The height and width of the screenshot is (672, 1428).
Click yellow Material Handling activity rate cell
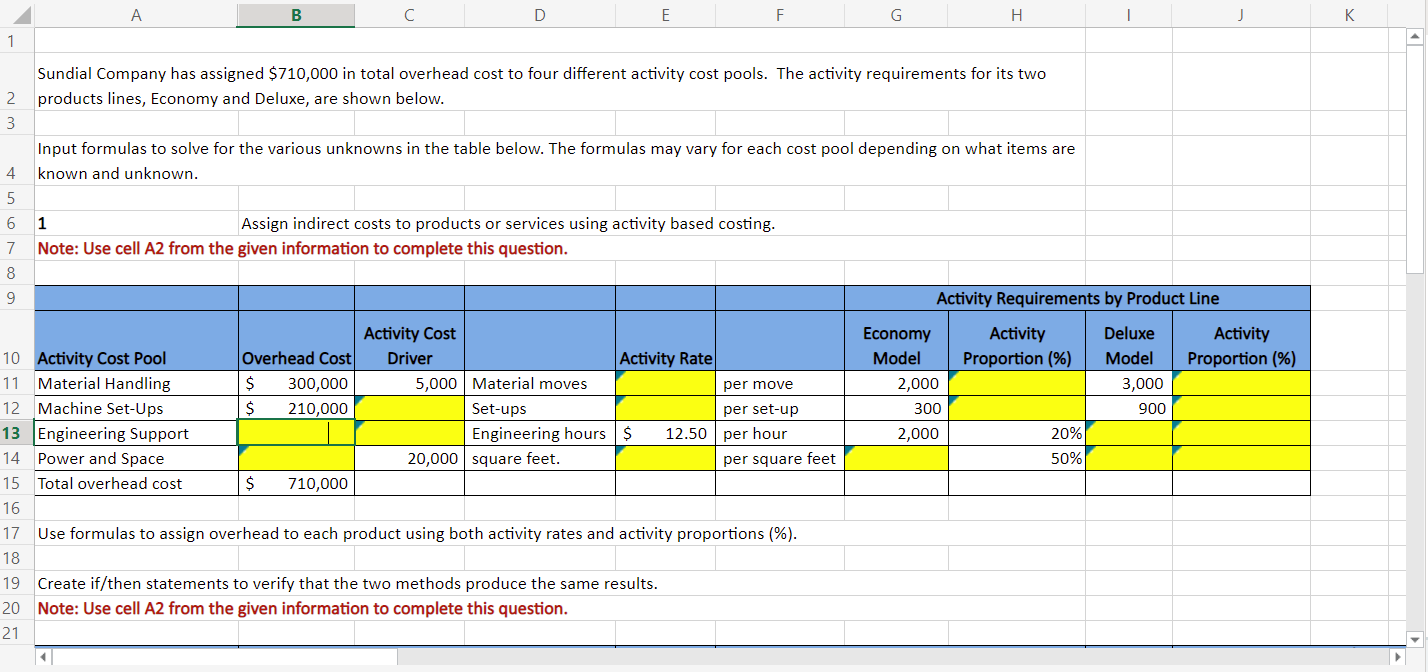click(x=665, y=383)
